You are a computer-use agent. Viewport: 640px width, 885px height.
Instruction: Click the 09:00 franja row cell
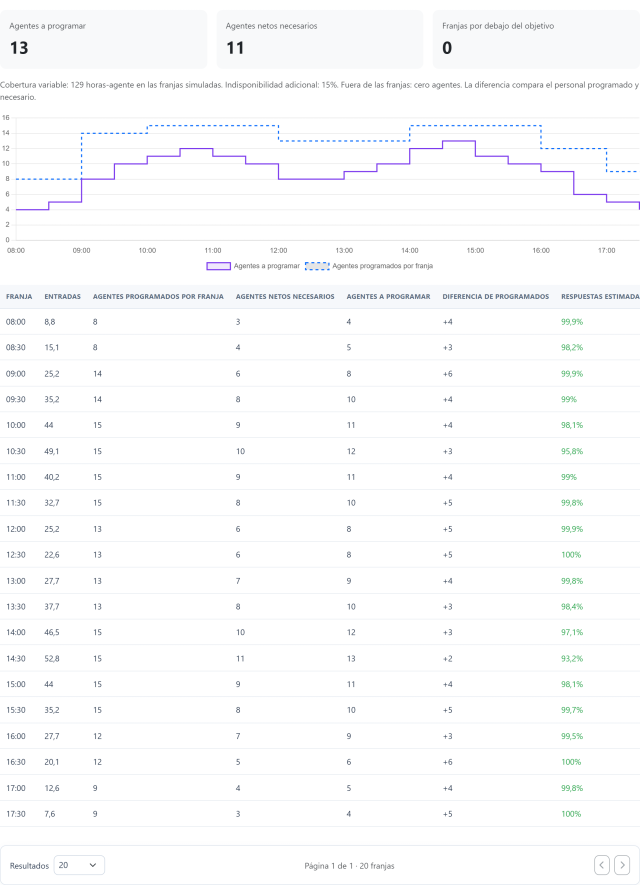(16, 374)
